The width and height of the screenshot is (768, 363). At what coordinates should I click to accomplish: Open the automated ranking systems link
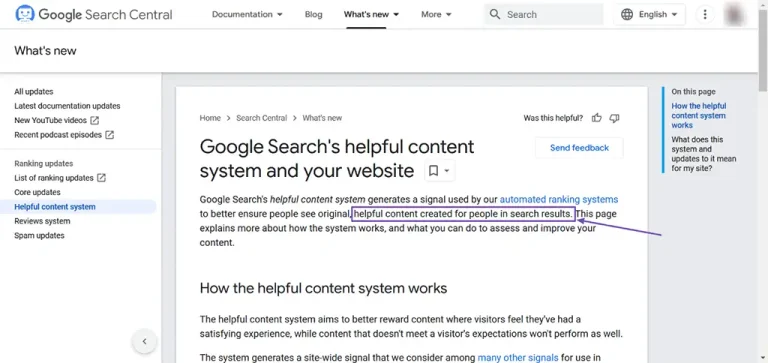pyautogui.click(x=559, y=199)
